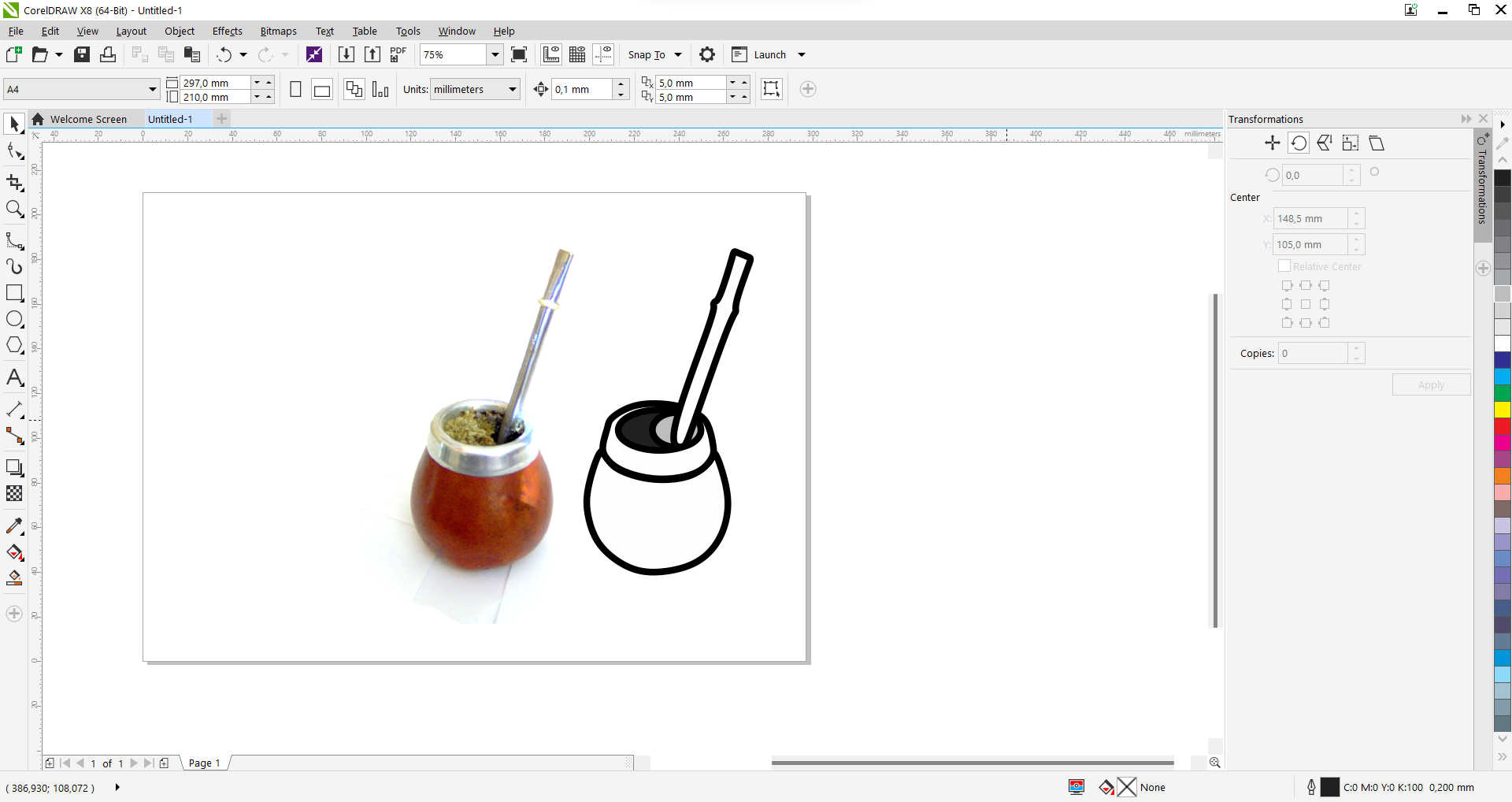Click the nudge distance 0,1 mm field

(581, 89)
